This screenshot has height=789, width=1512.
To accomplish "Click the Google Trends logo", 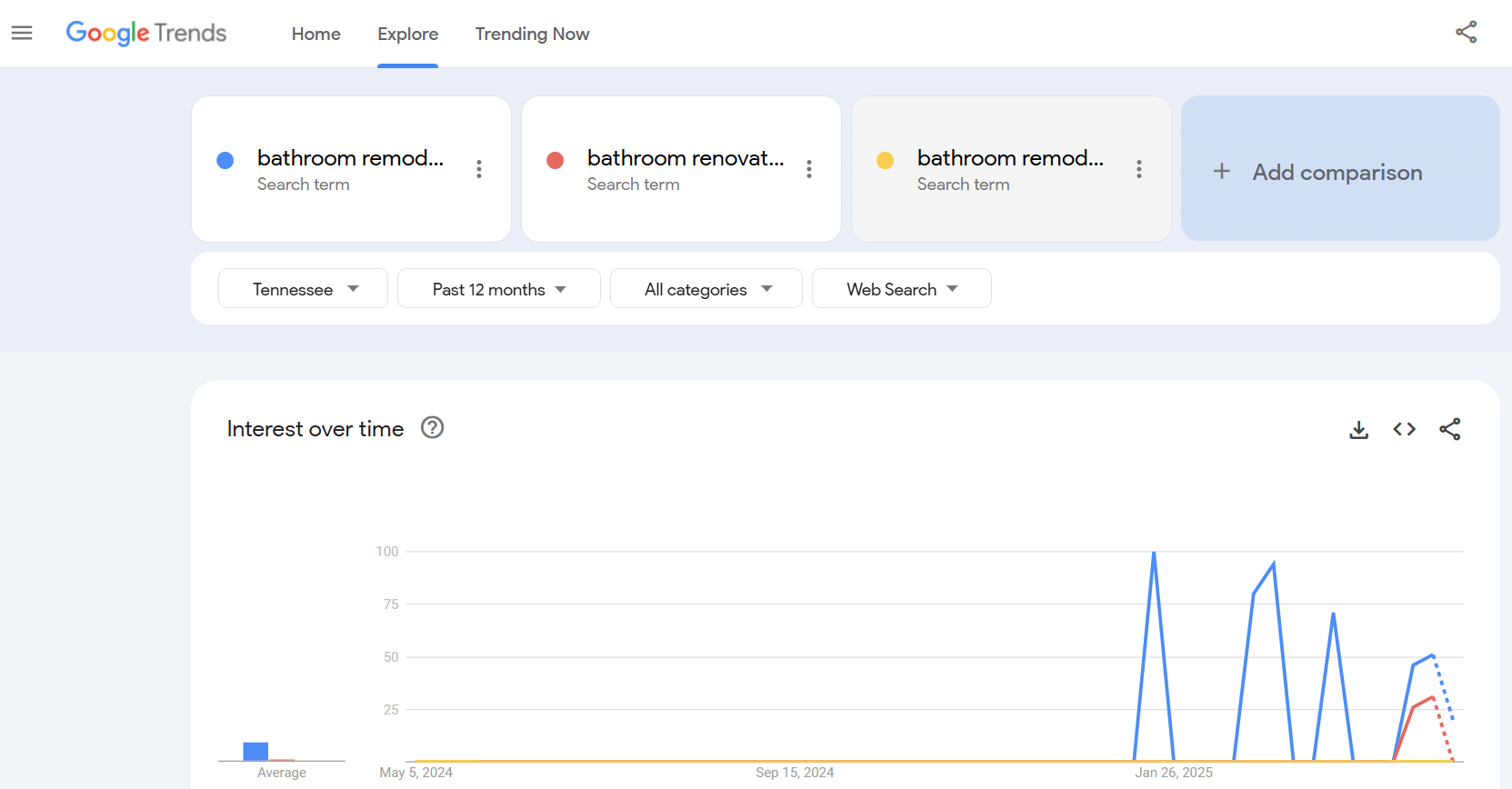I will (x=146, y=34).
